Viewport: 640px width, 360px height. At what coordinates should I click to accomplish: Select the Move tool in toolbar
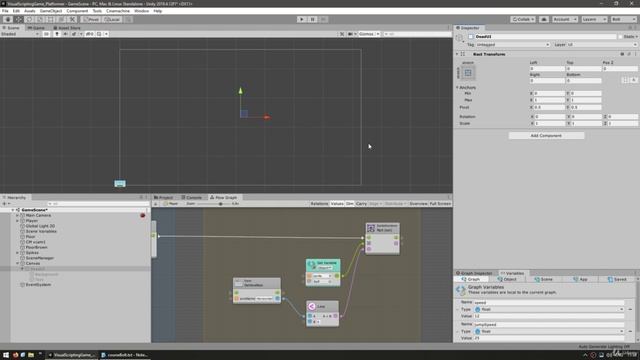[x=19, y=19]
